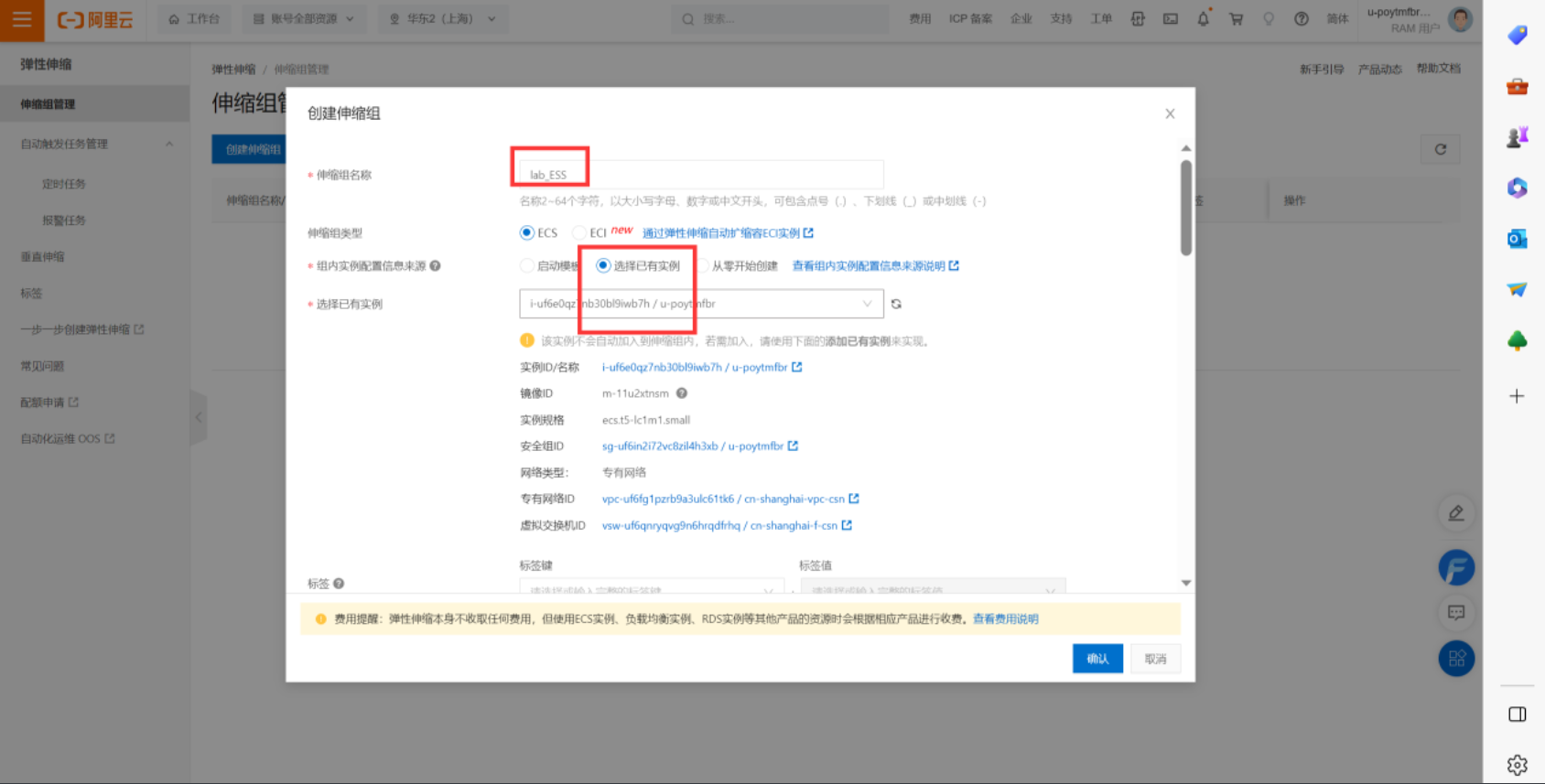
Task: Click the Aliyun logo
Action: [95, 19]
